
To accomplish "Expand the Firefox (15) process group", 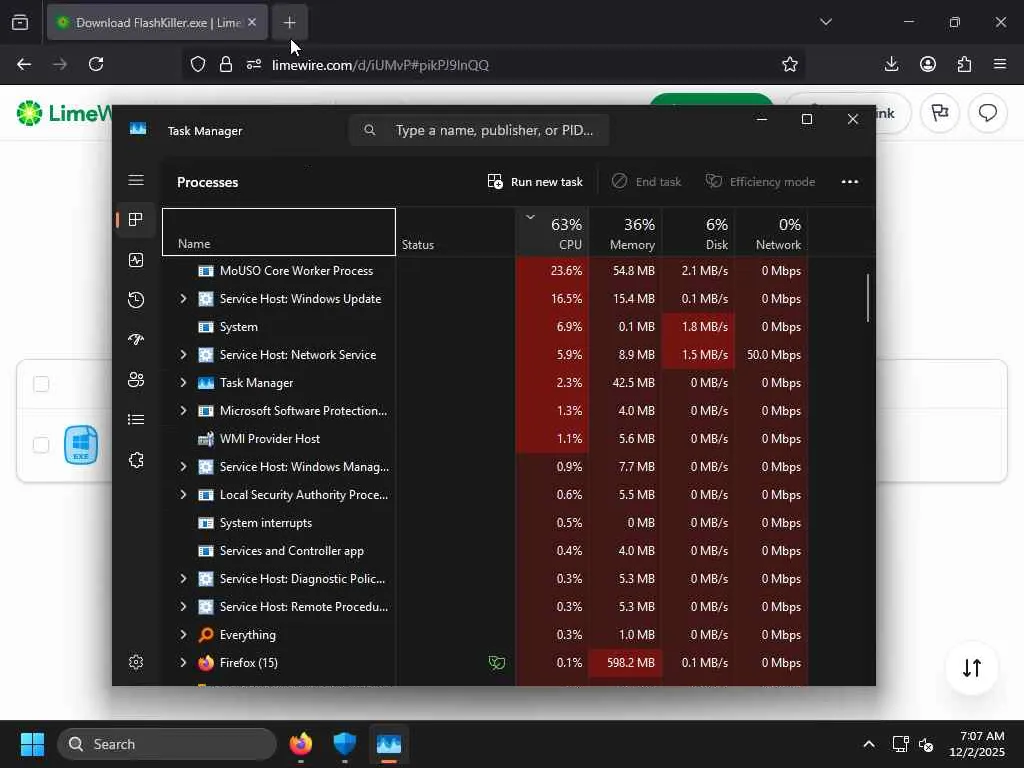I will (183, 663).
